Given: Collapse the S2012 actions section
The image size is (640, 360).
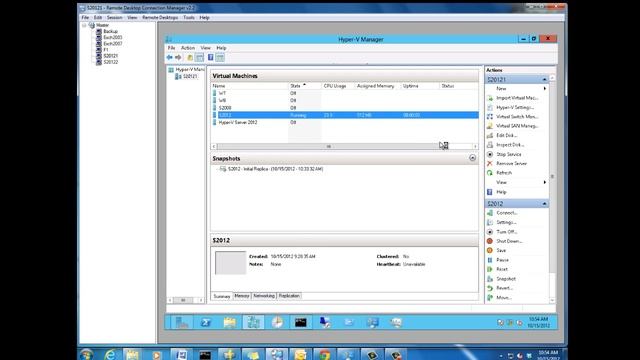Looking at the screenshot, I should [x=544, y=204].
